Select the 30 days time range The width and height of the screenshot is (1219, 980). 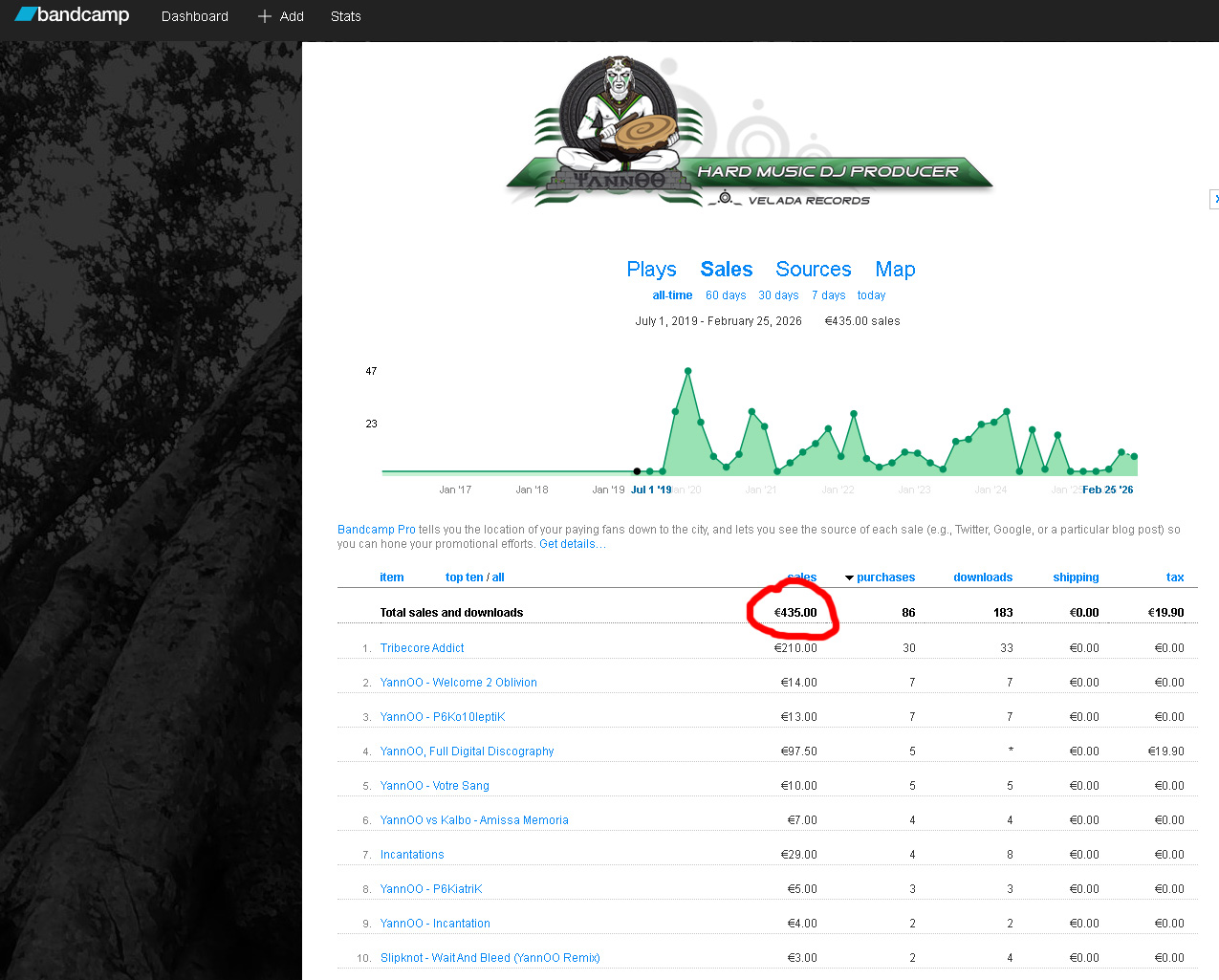tap(778, 295)
